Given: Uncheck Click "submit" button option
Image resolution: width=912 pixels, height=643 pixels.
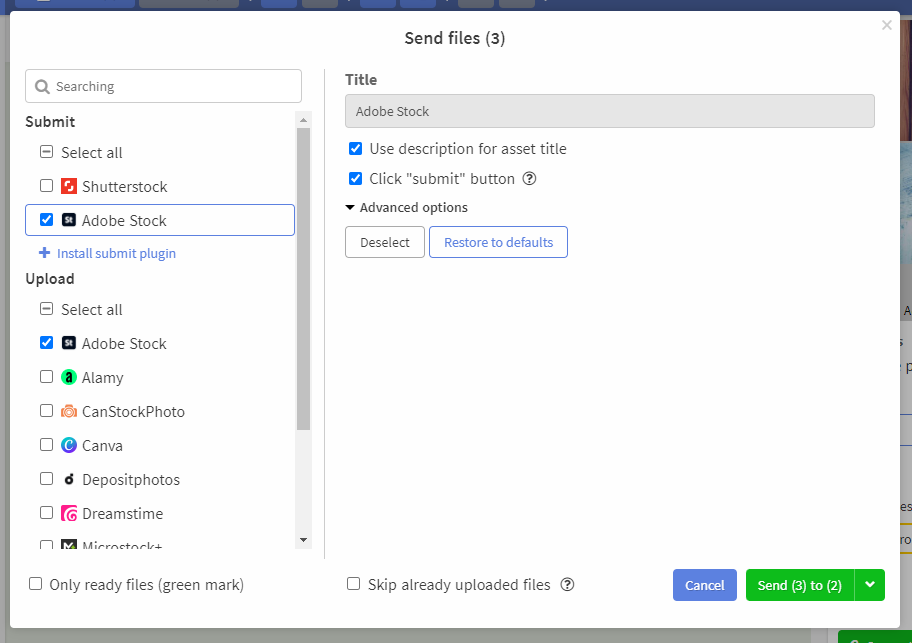Looking at the screenshot, I should tap(355, 178).
